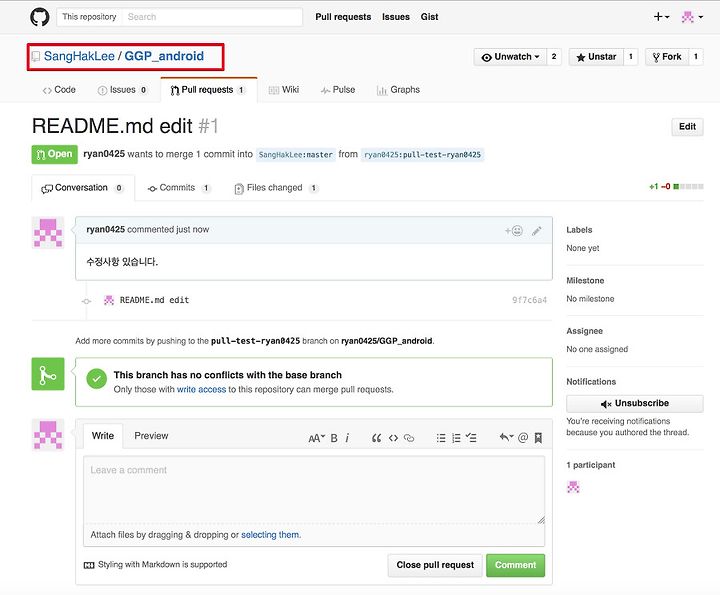Click the ryan0425 author name in merge line
Screen dimensions: 720x595
104,154
